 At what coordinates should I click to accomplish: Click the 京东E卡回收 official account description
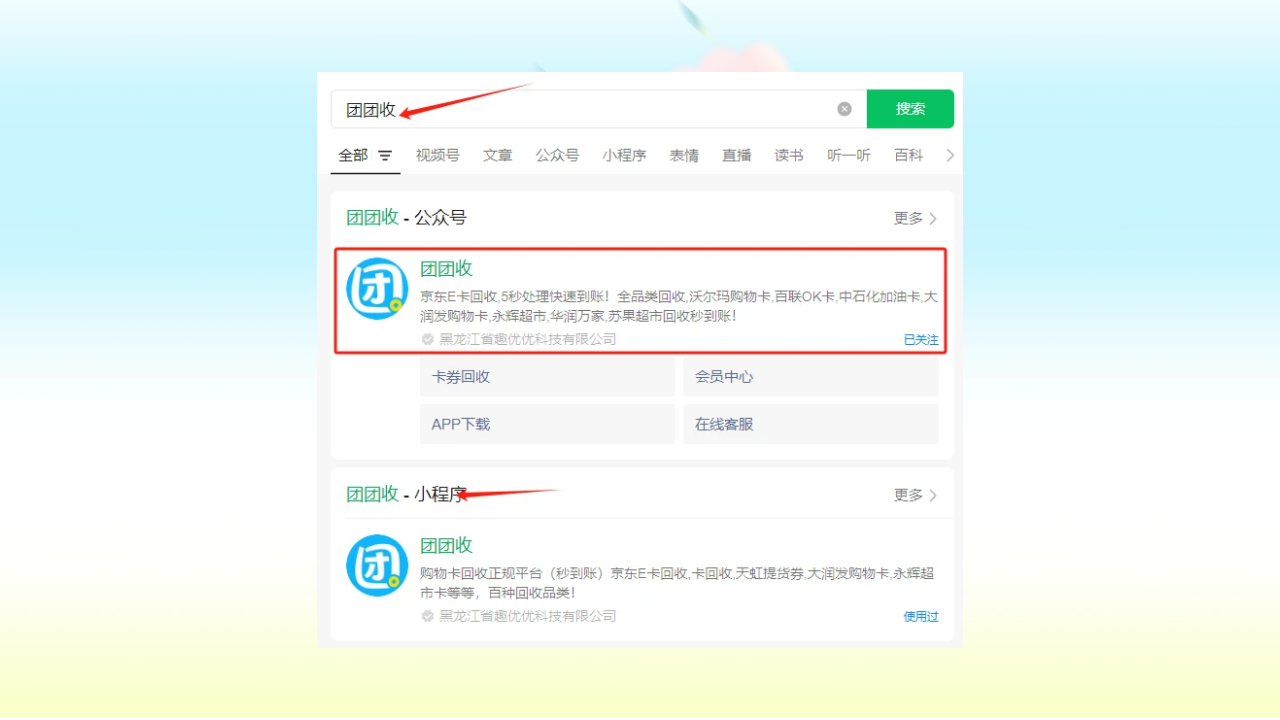click(678, 306)
